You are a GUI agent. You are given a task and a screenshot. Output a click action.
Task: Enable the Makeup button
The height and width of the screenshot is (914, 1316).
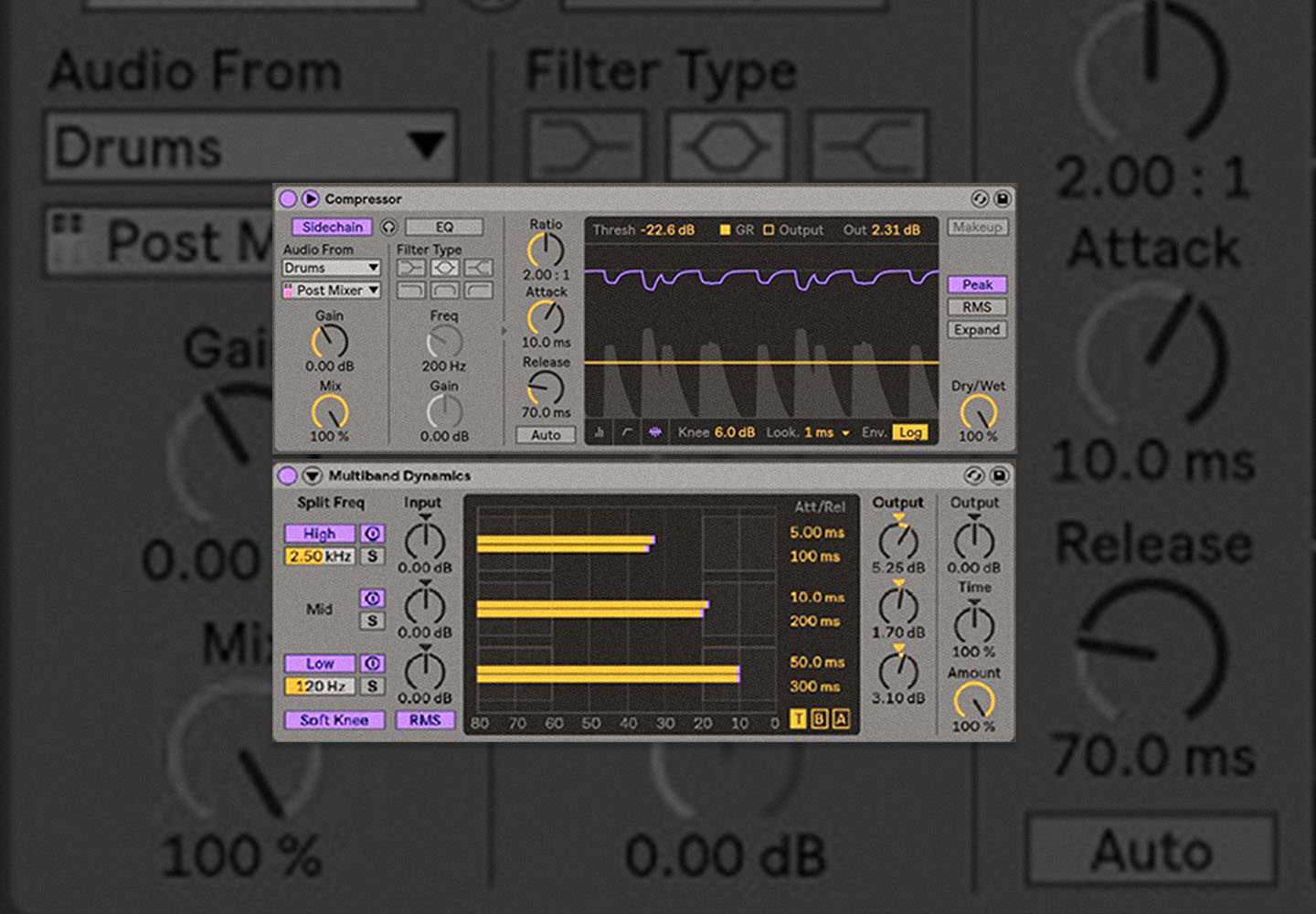coord(977,227)
